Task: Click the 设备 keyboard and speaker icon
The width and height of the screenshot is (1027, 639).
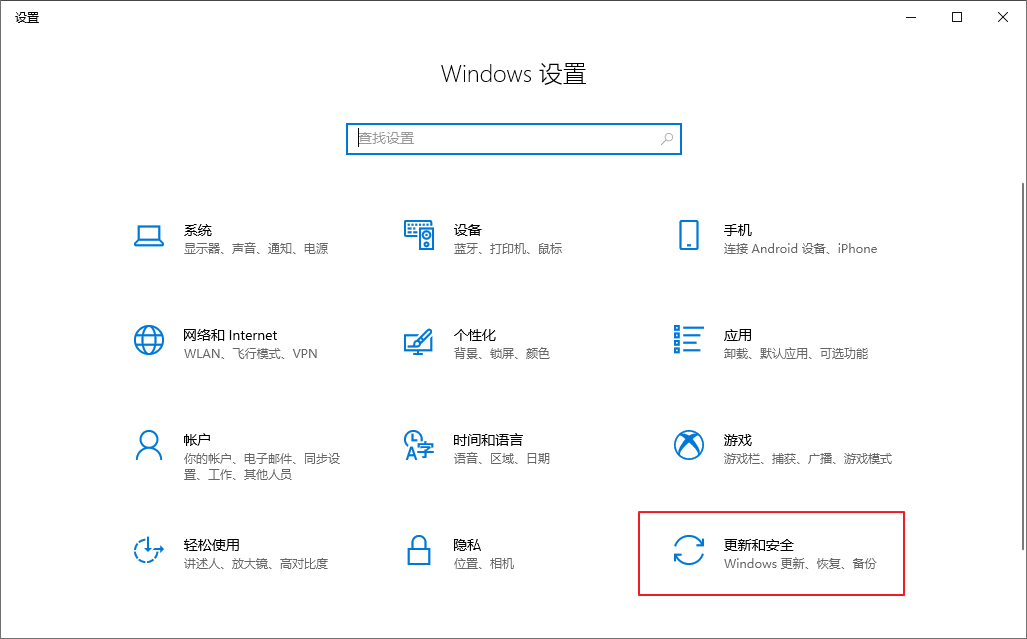Action: (419, 235)
